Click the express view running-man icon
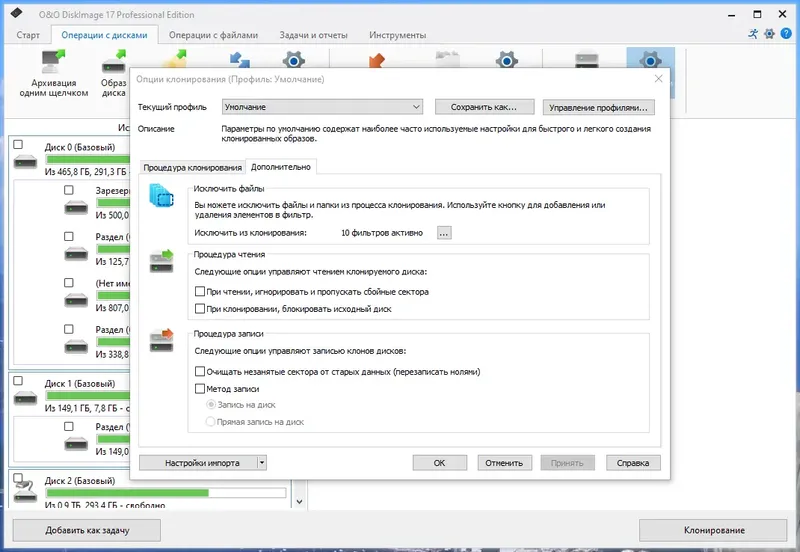 coord(753,34)
